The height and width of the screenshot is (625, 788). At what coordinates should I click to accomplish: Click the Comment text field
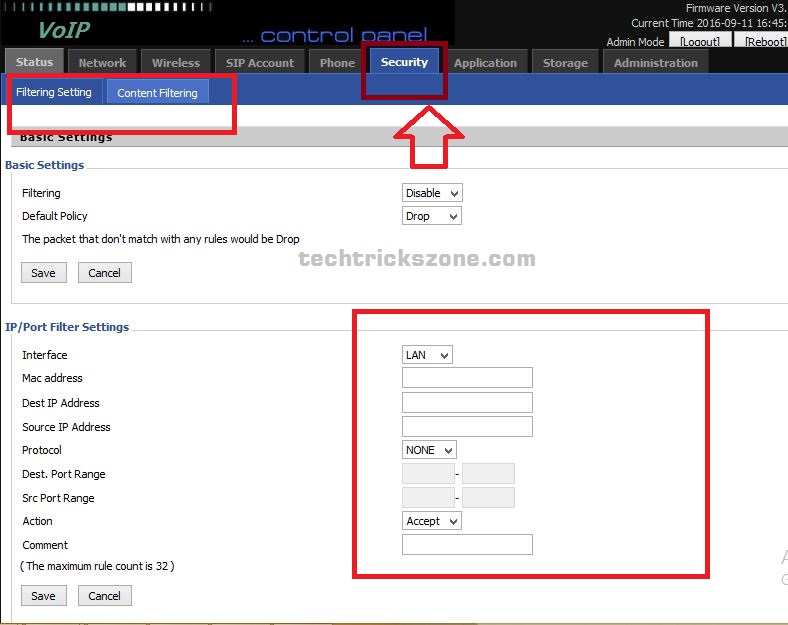click(467, 545)
